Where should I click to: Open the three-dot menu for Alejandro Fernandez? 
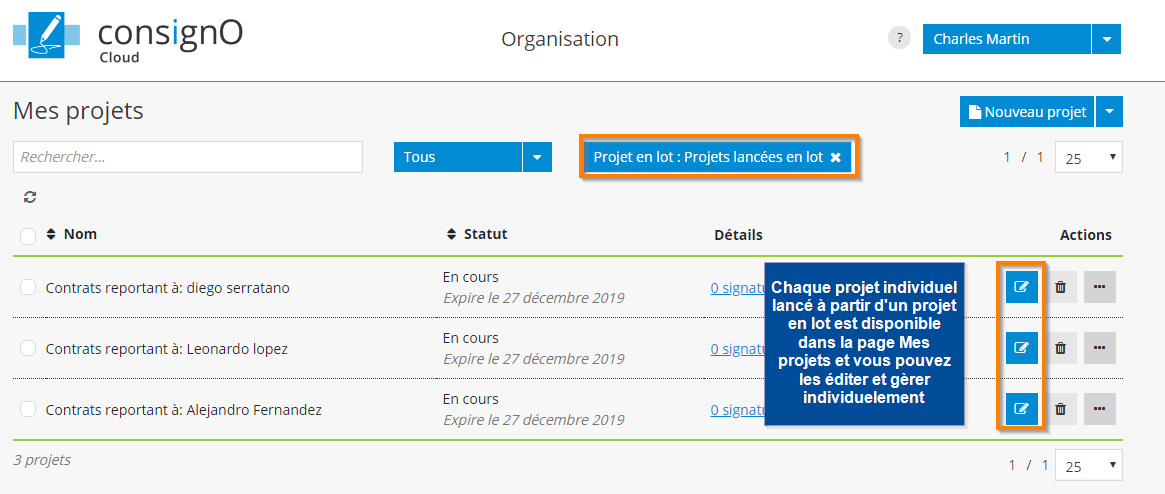pyautogui.click(x=1099, y=409)
